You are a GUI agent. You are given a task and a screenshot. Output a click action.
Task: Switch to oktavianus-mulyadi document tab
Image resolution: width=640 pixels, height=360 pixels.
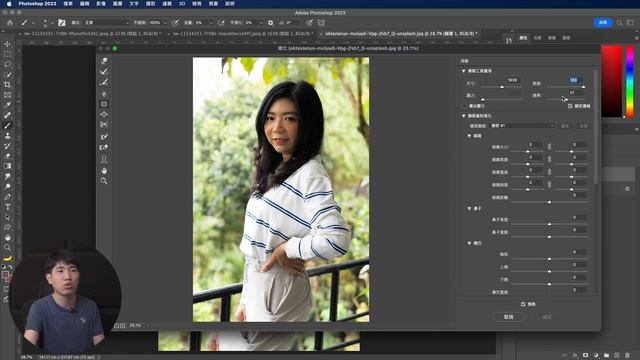399,34
